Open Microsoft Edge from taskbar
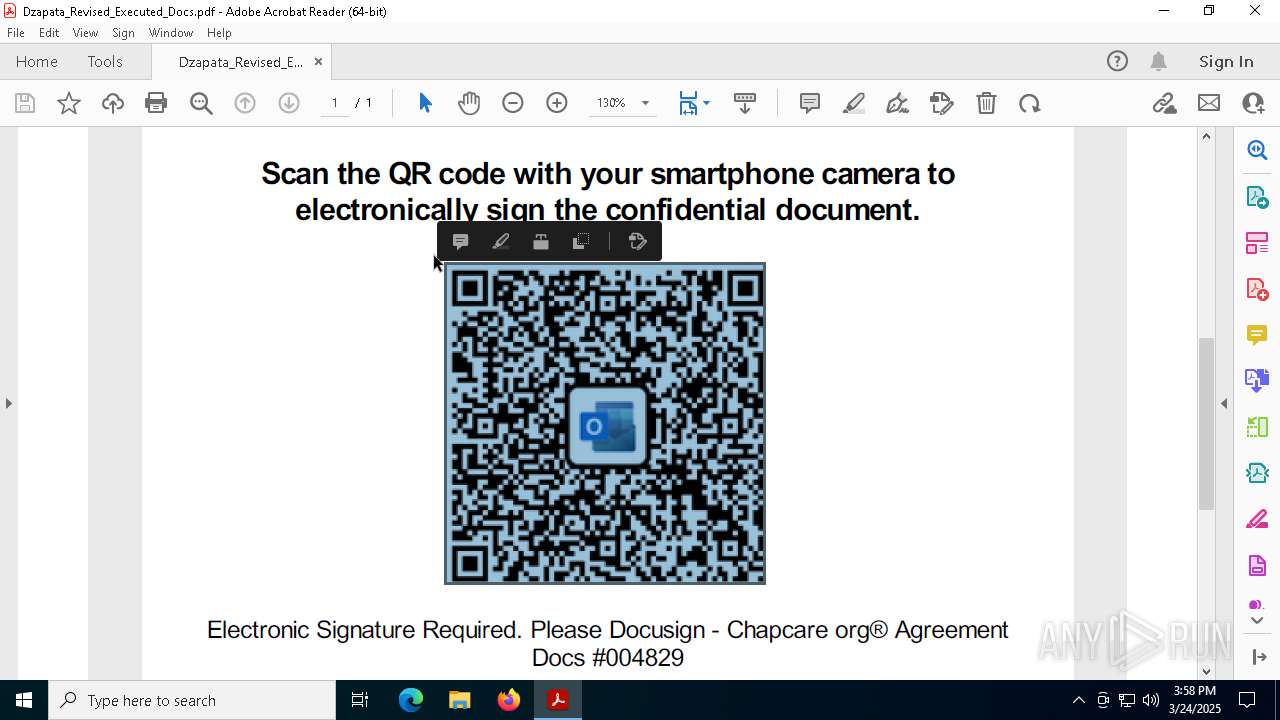The image size is (1280, 720). point(411,700)
